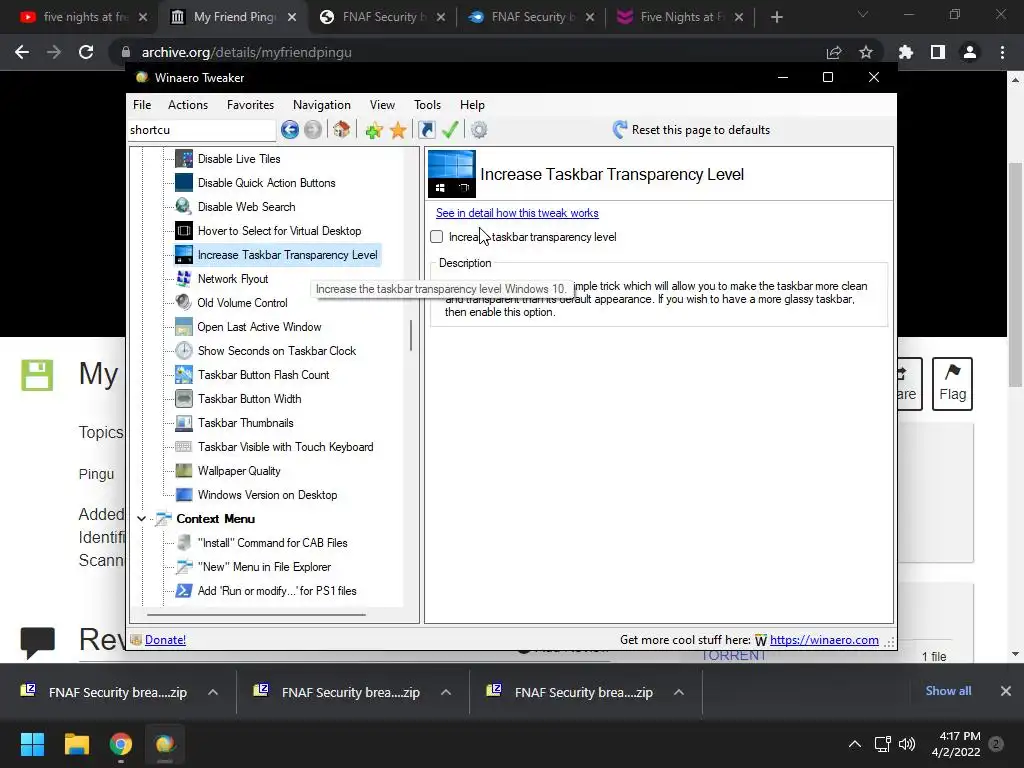Click the Winaero Tweaker taskbar icon

point(165,744)
